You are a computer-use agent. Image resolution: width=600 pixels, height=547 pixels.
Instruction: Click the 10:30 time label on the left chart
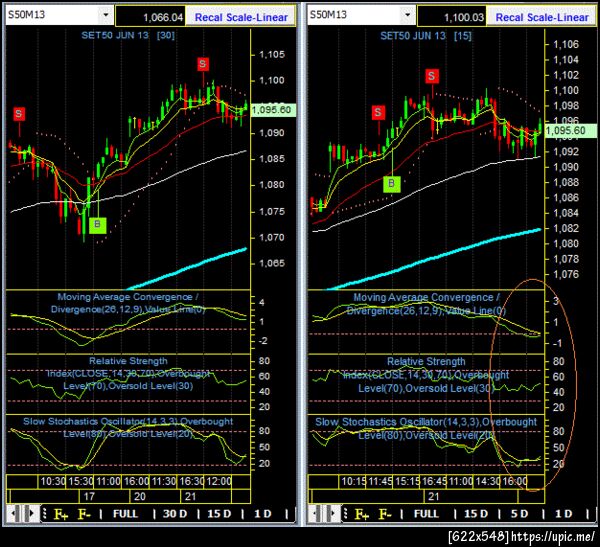tap(53, 481)
